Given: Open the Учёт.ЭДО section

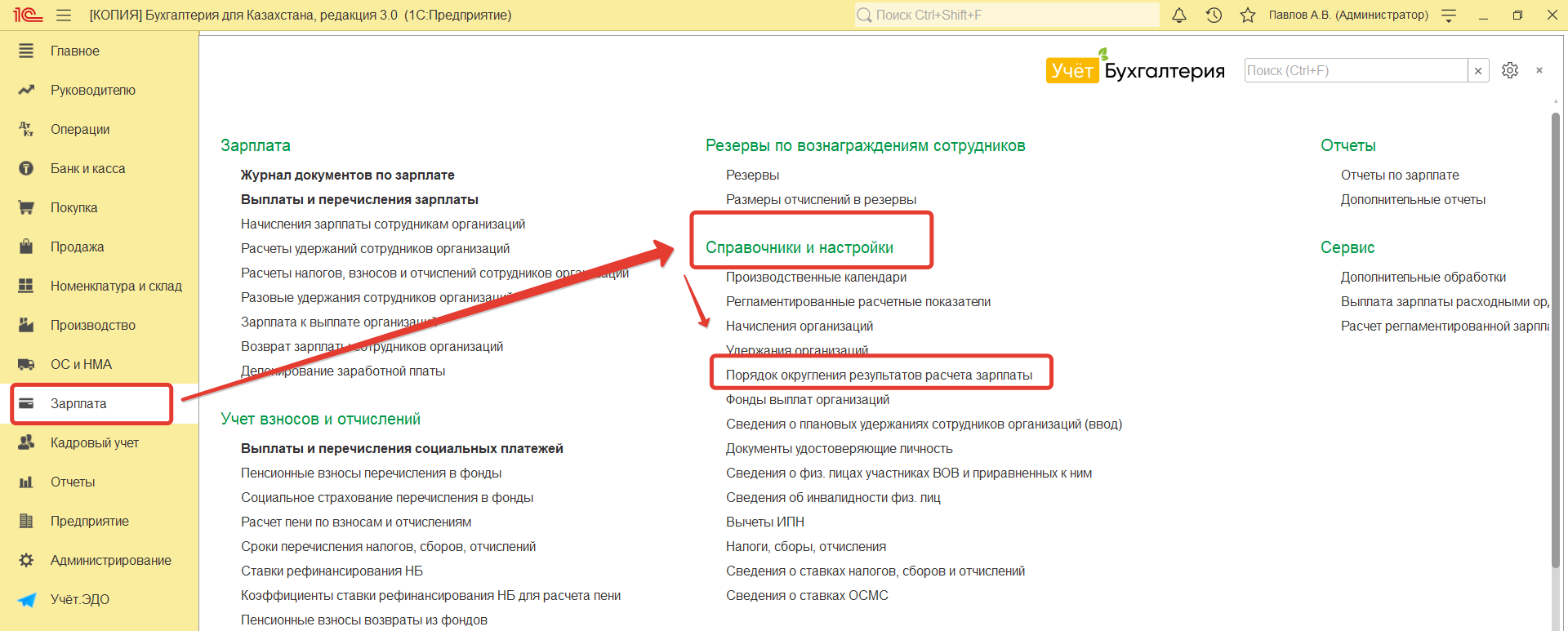Looking at the screenshot, I should [x=79, y=599].
